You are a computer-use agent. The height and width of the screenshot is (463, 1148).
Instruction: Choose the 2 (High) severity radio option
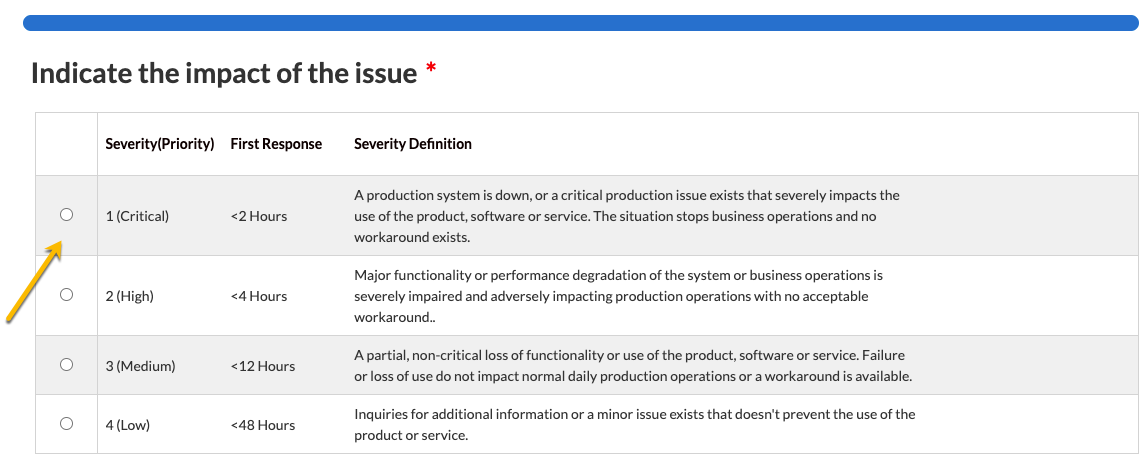click(66, 295)
